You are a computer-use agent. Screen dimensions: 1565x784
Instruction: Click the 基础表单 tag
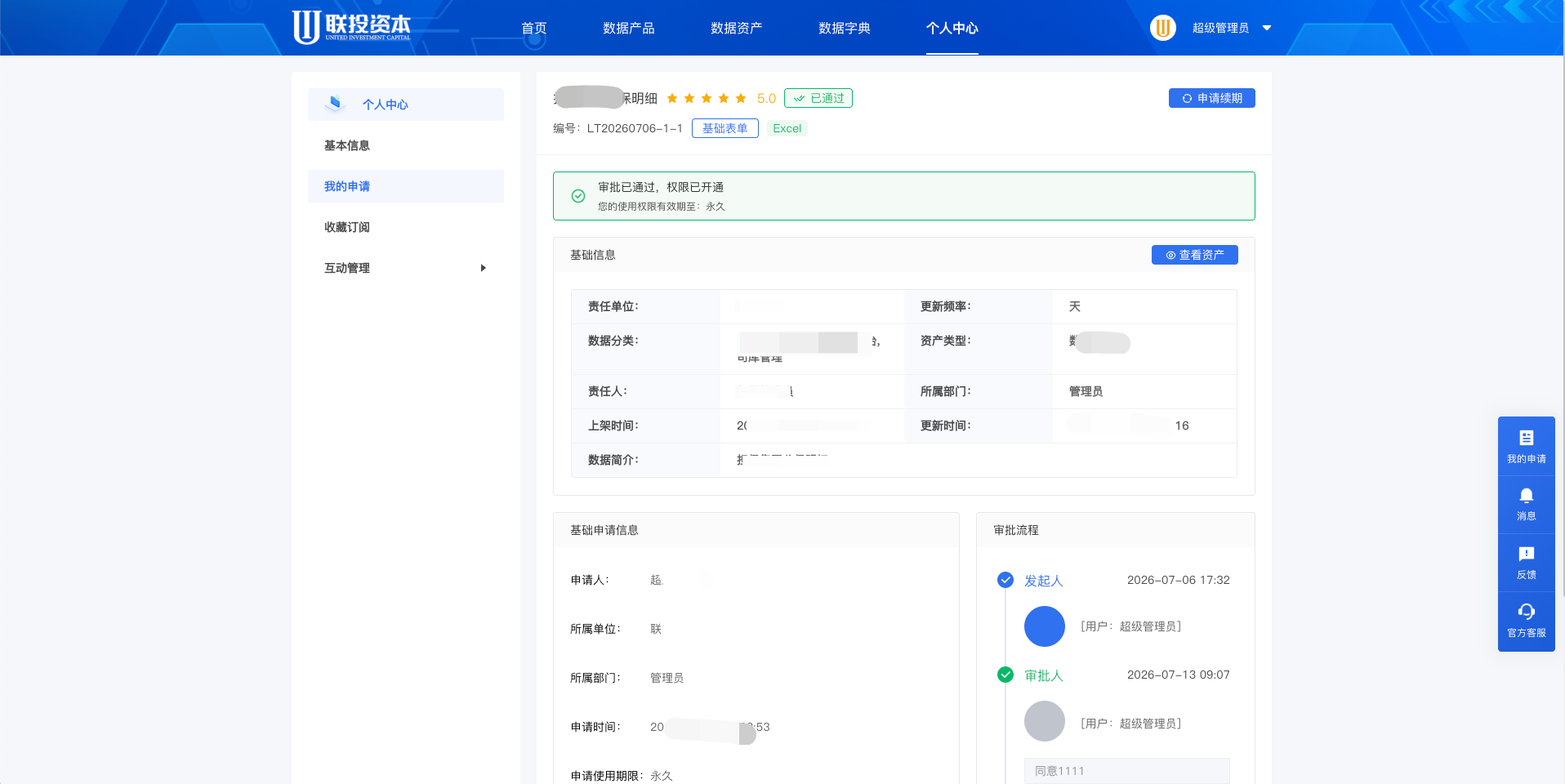pyautogui.click(x=725, y=128)
